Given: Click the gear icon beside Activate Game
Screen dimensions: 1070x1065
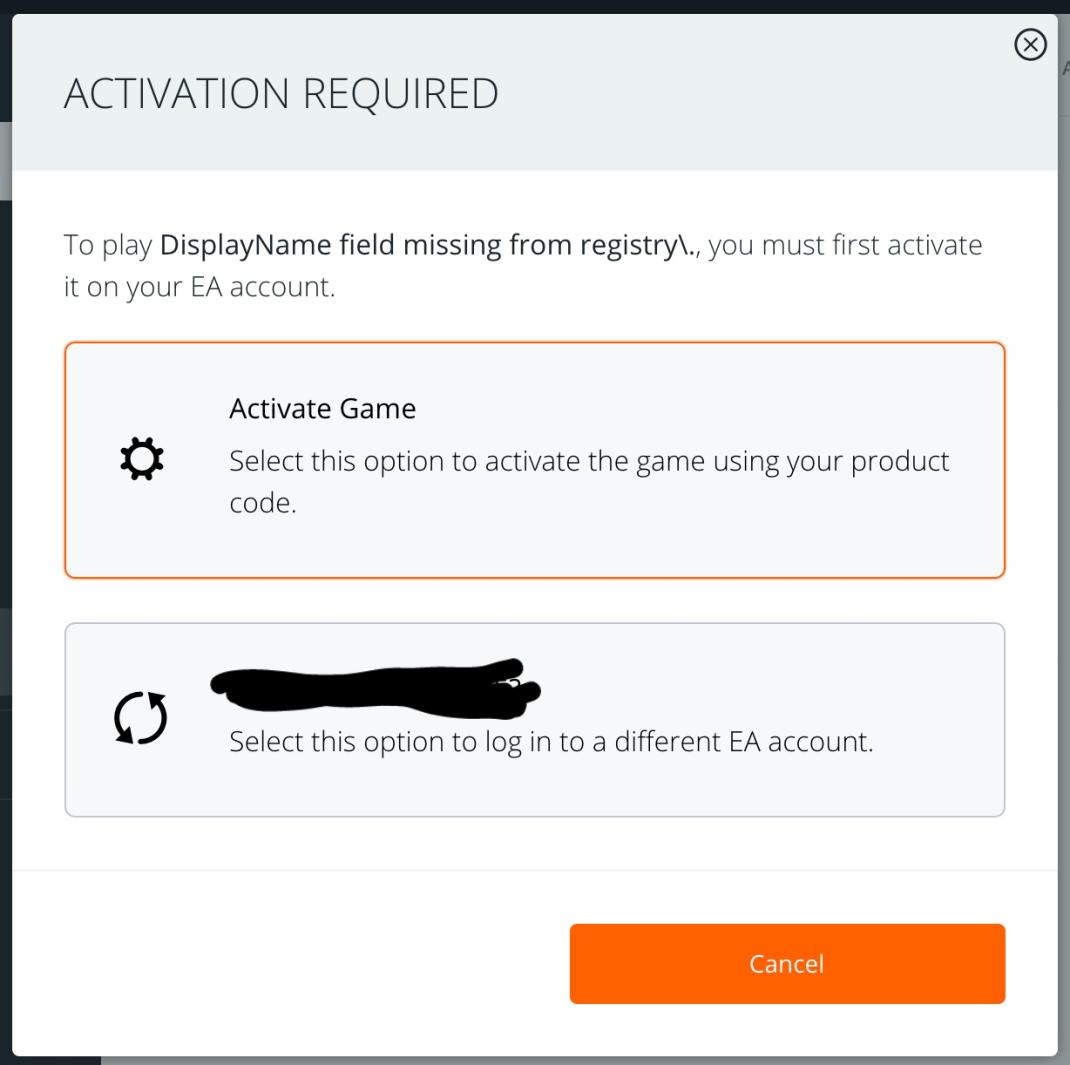Looking at the screenshot, I should coord(141,459).
